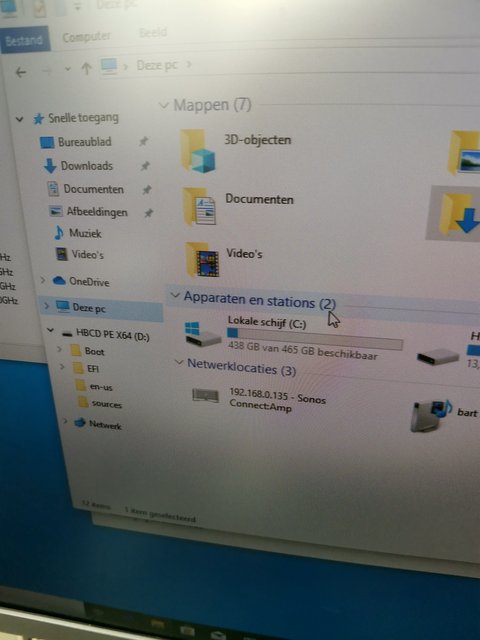Open Downloads in quick access
The width and height of the screenshot is (480, 640).
tap(78, 166)
